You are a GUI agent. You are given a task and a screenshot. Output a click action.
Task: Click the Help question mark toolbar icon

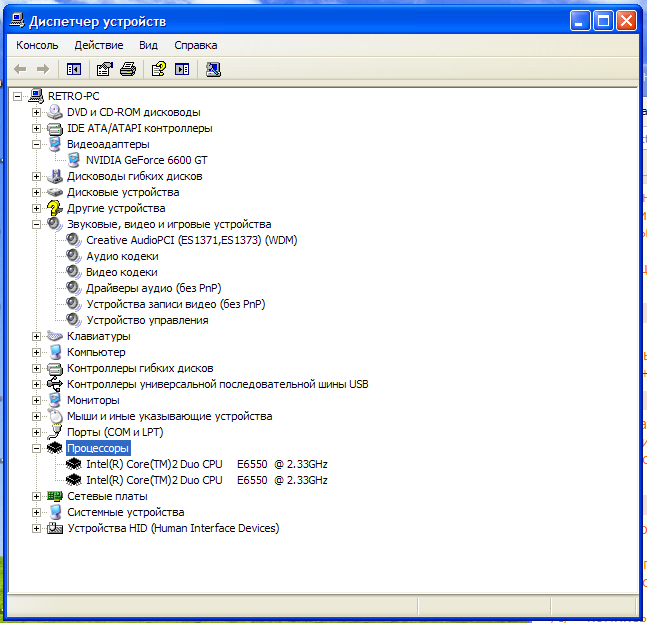point(159,69)
